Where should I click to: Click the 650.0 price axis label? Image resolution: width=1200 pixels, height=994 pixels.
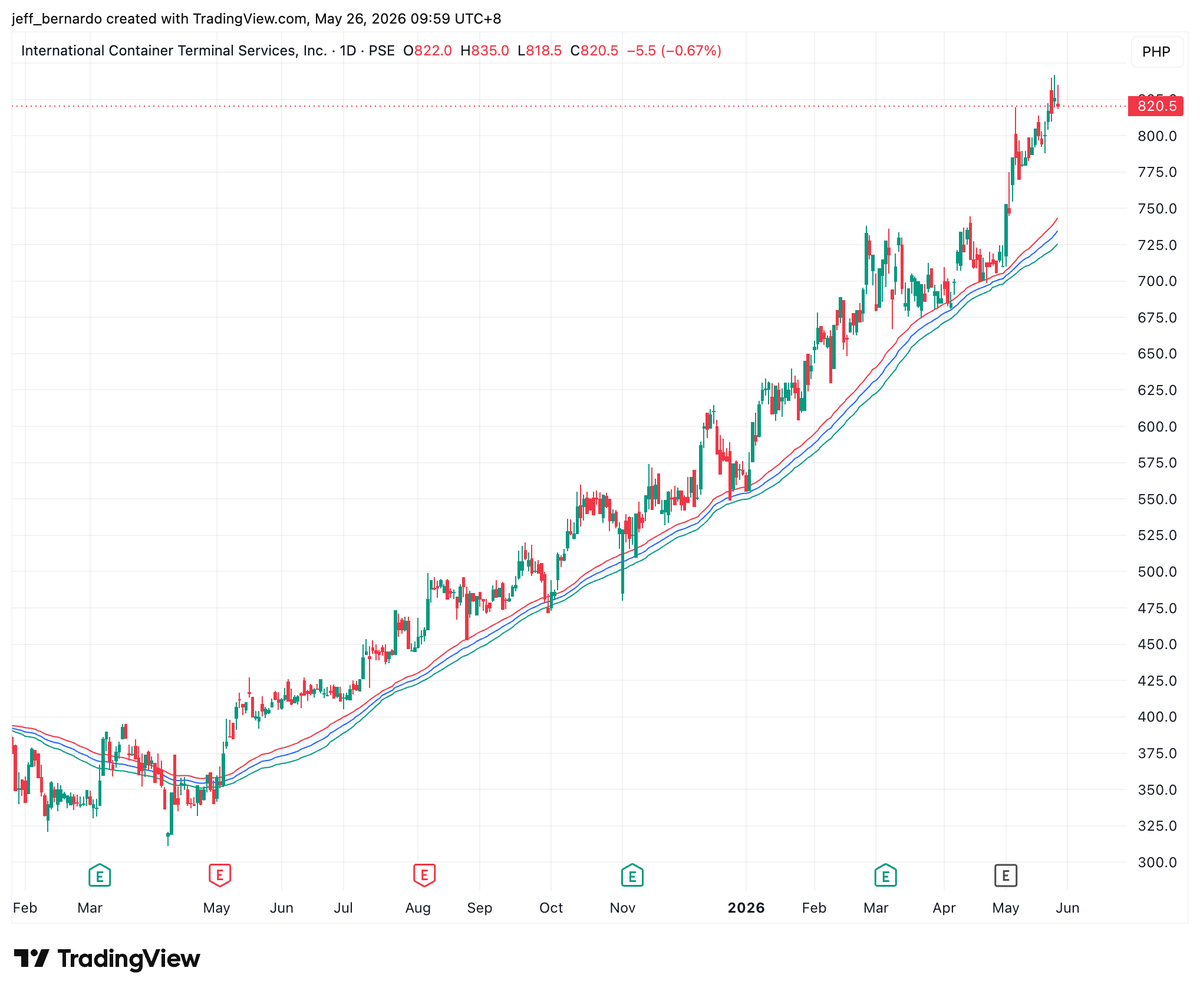coord(1156,354)
